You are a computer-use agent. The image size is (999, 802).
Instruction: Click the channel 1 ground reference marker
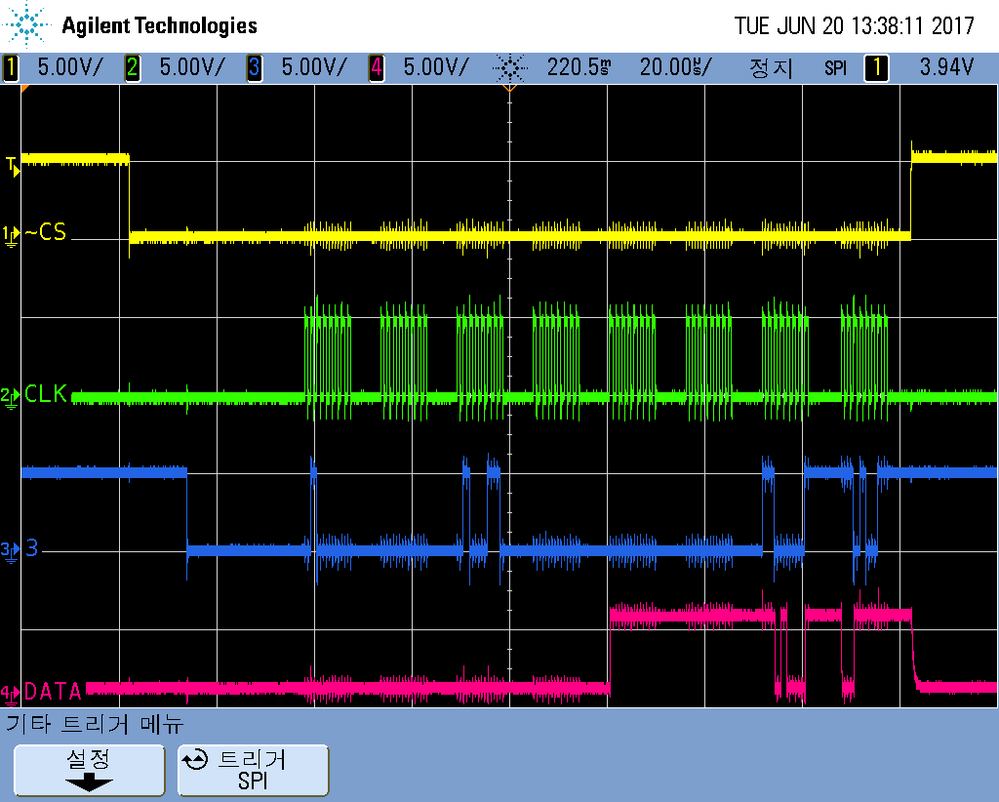coord(11,235)
